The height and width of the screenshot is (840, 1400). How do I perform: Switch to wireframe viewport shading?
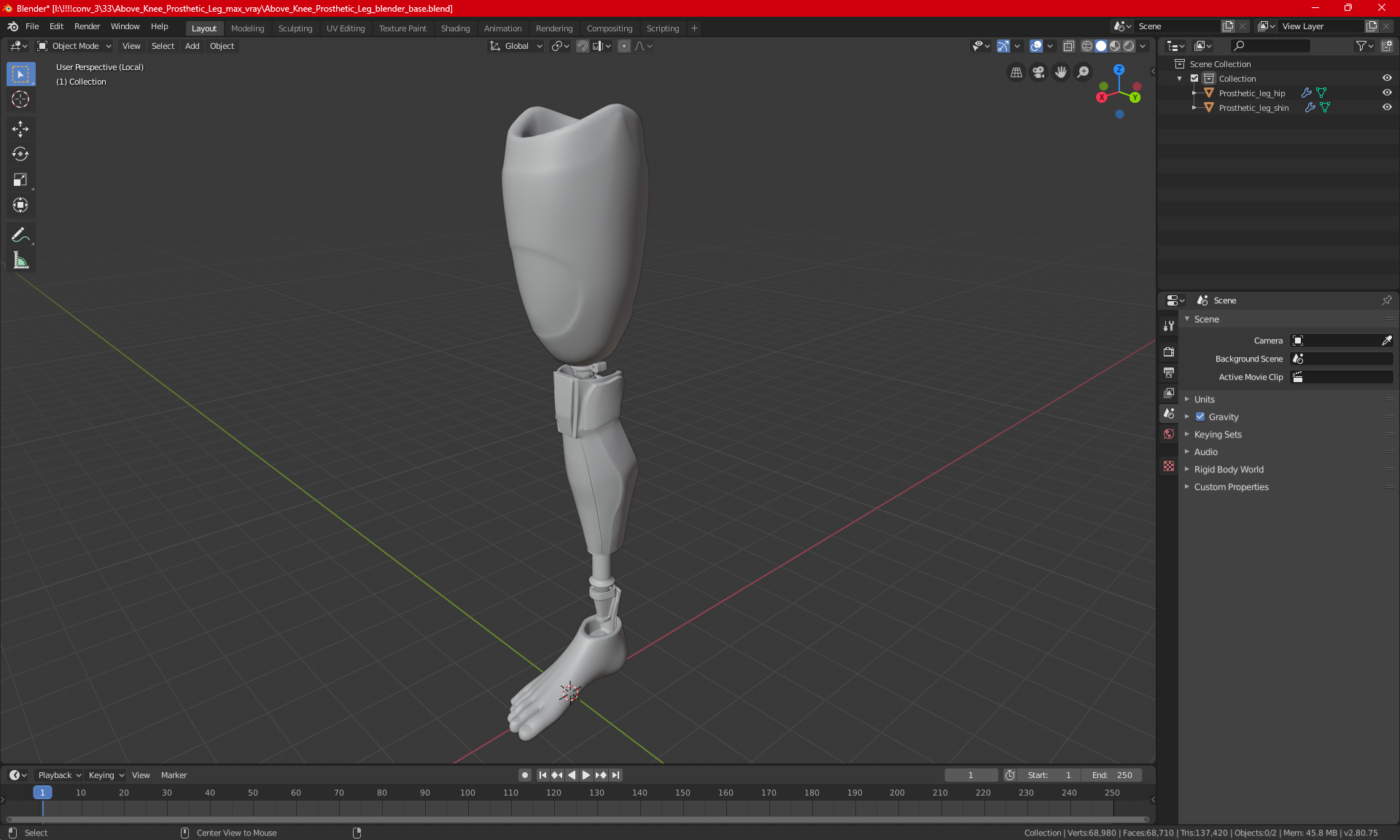(x=1087, y=46)
